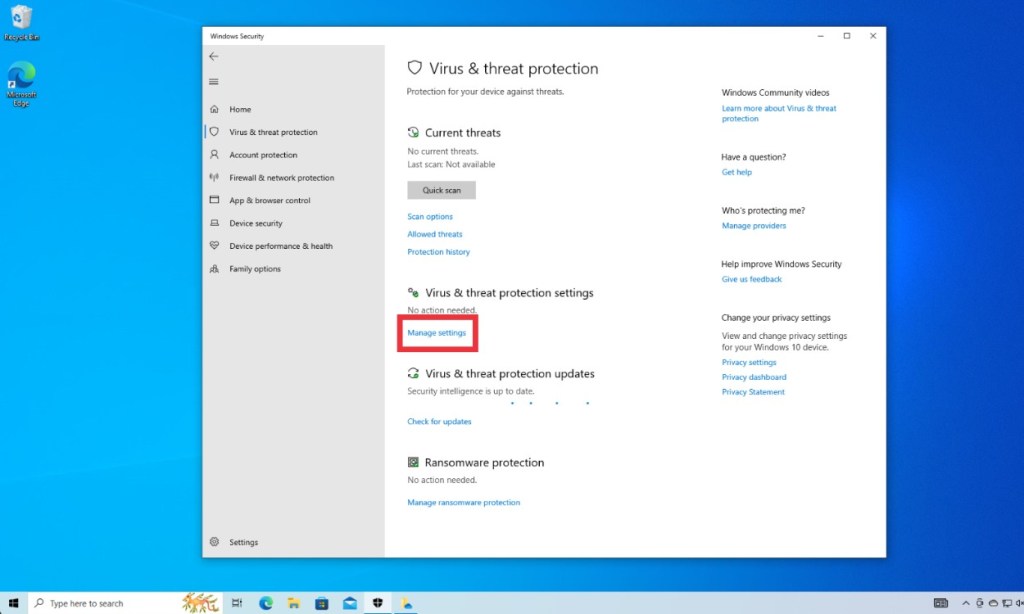1024x614 pixels.
Task: Minimize the Windows Security window
Action: 820,36
